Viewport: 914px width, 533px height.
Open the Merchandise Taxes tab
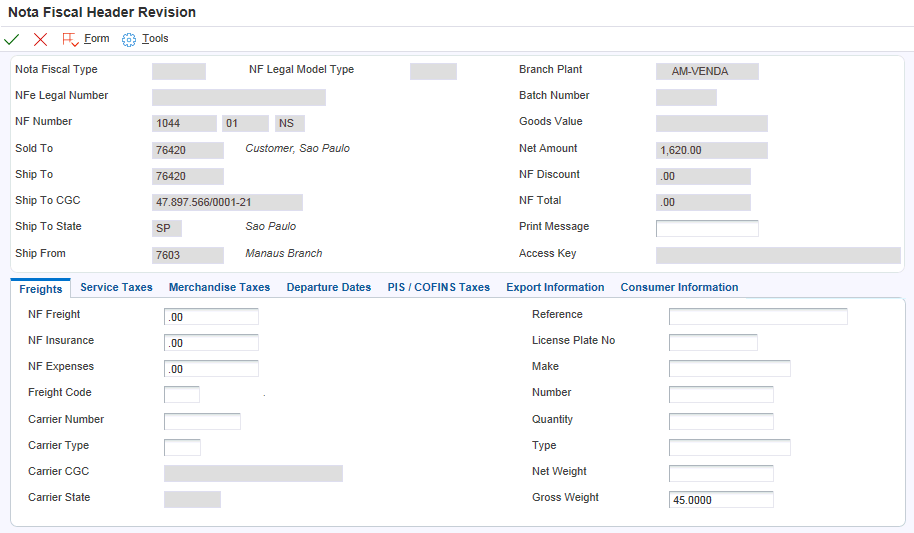coord(219,287)
